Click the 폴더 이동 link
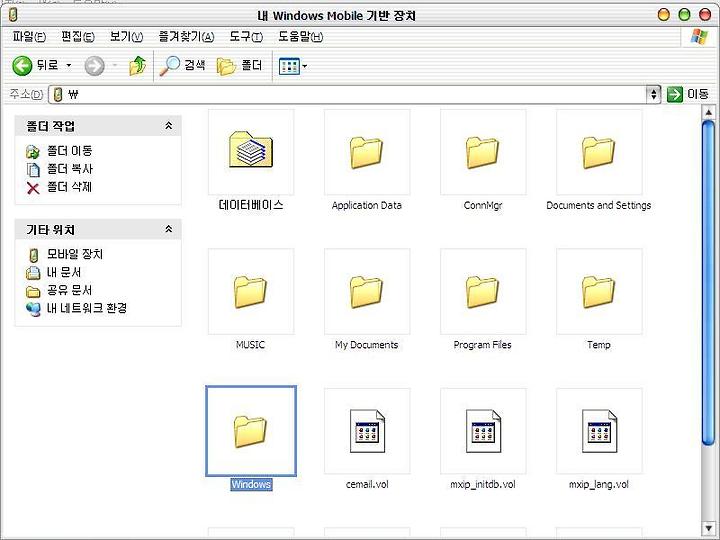 [59, 151]
